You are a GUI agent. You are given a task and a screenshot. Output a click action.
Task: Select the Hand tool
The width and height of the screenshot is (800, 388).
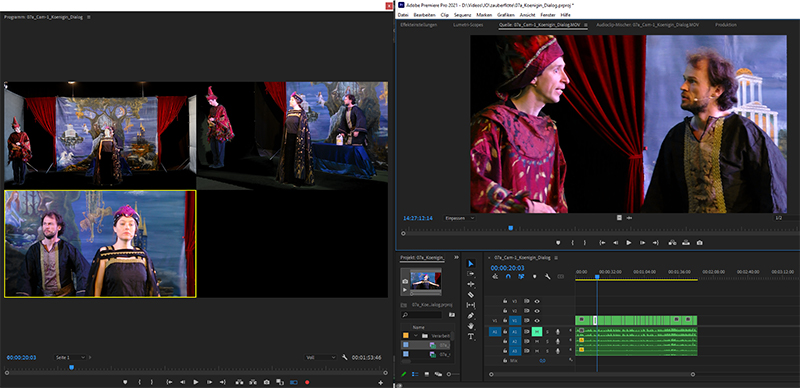coord(470,326)
